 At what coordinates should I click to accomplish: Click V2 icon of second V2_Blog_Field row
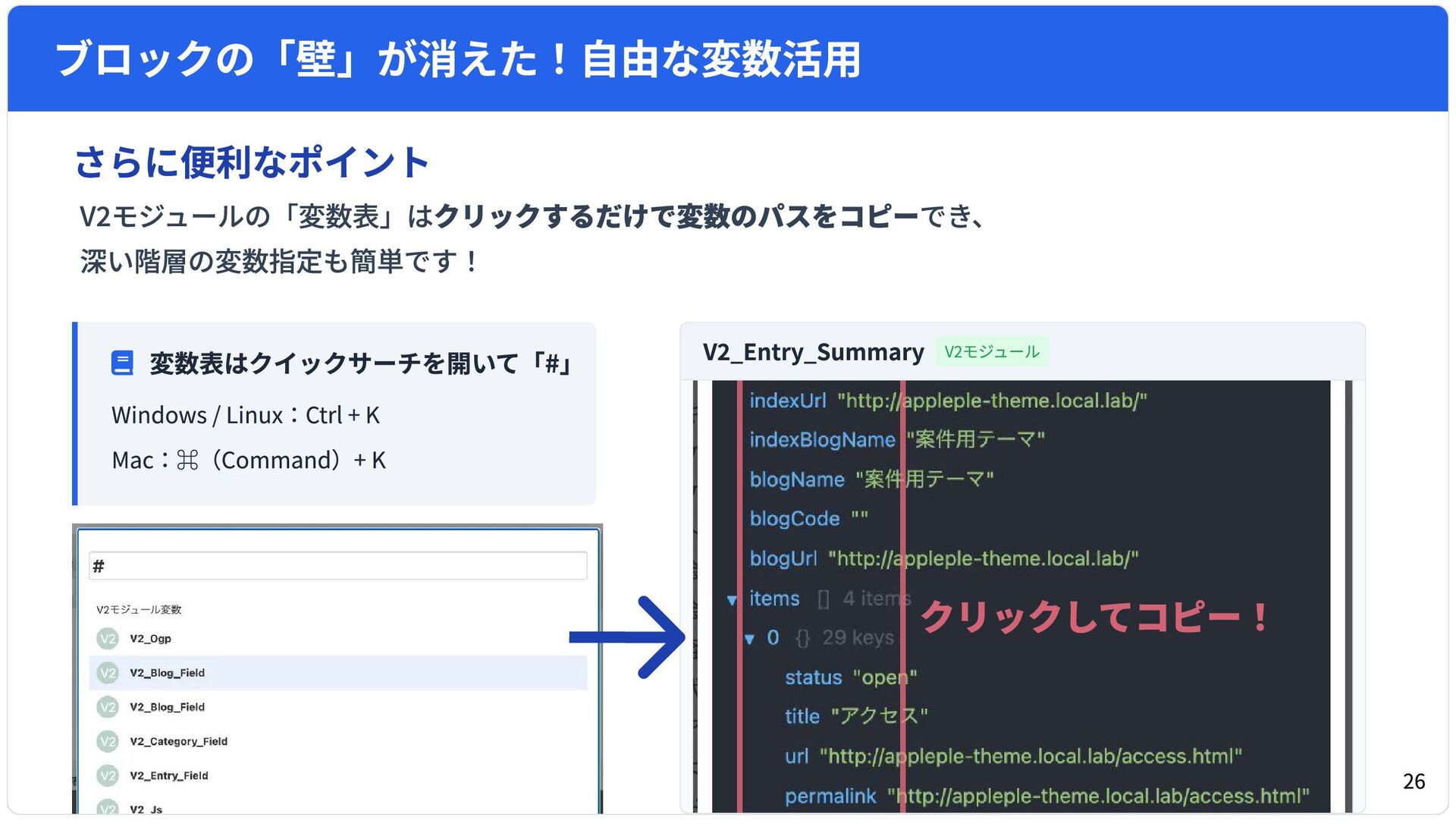(x=108, y=707)
